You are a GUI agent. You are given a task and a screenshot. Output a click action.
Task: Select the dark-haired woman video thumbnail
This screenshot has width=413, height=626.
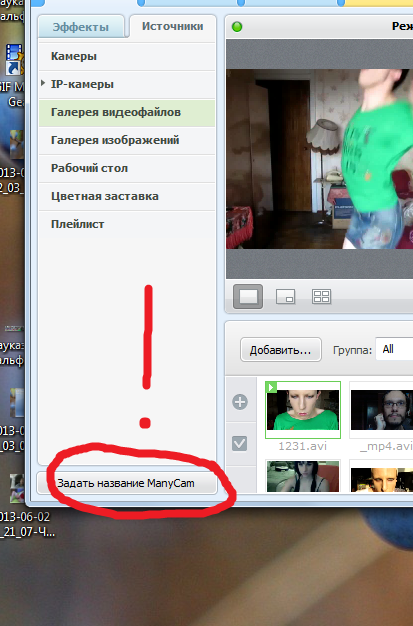click(x=303, y=476)
